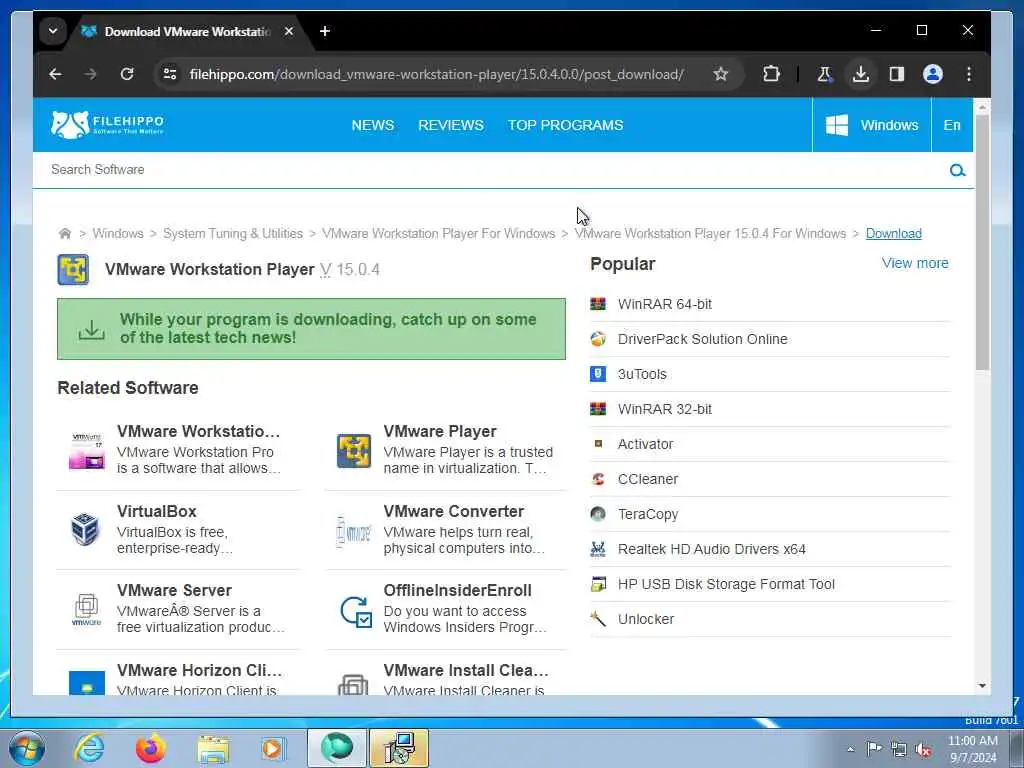Open the REVIEWS menu item
The height and width of the screenshot is (768, 1024).
(451, 125)
